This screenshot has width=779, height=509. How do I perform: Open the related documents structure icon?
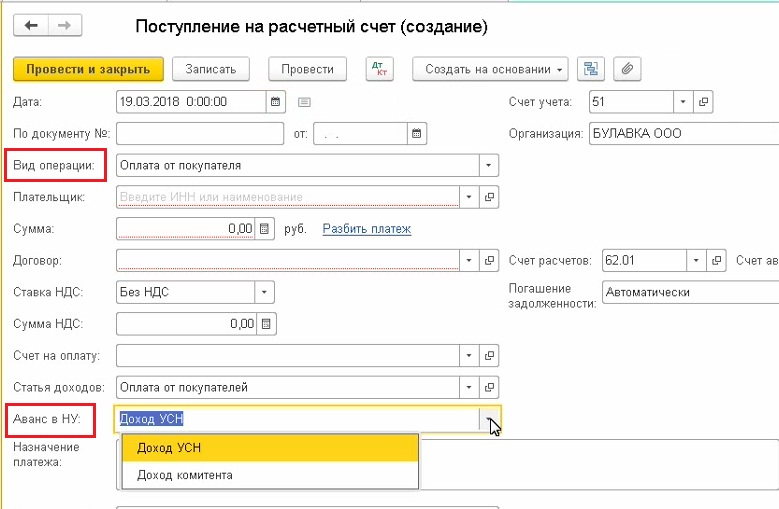592,69
